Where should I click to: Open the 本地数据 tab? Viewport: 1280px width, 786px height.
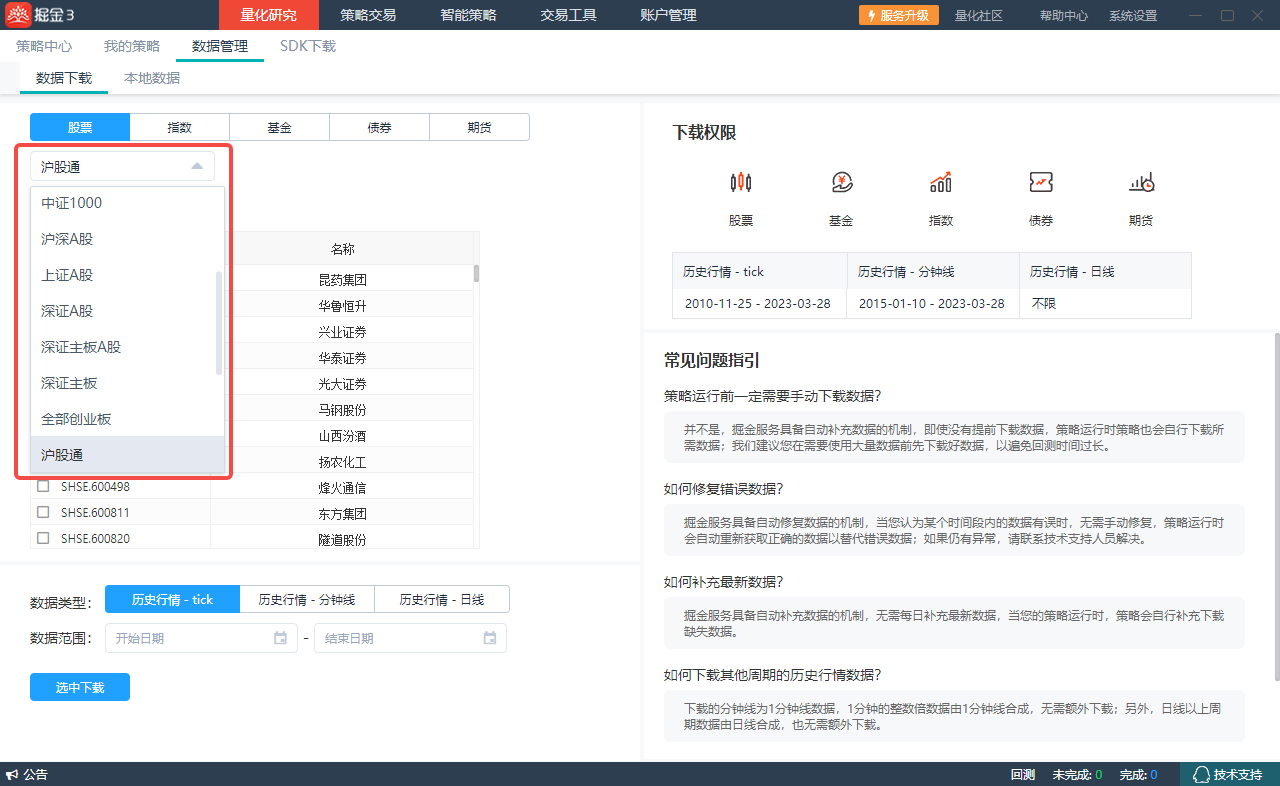tap(152, 78)
